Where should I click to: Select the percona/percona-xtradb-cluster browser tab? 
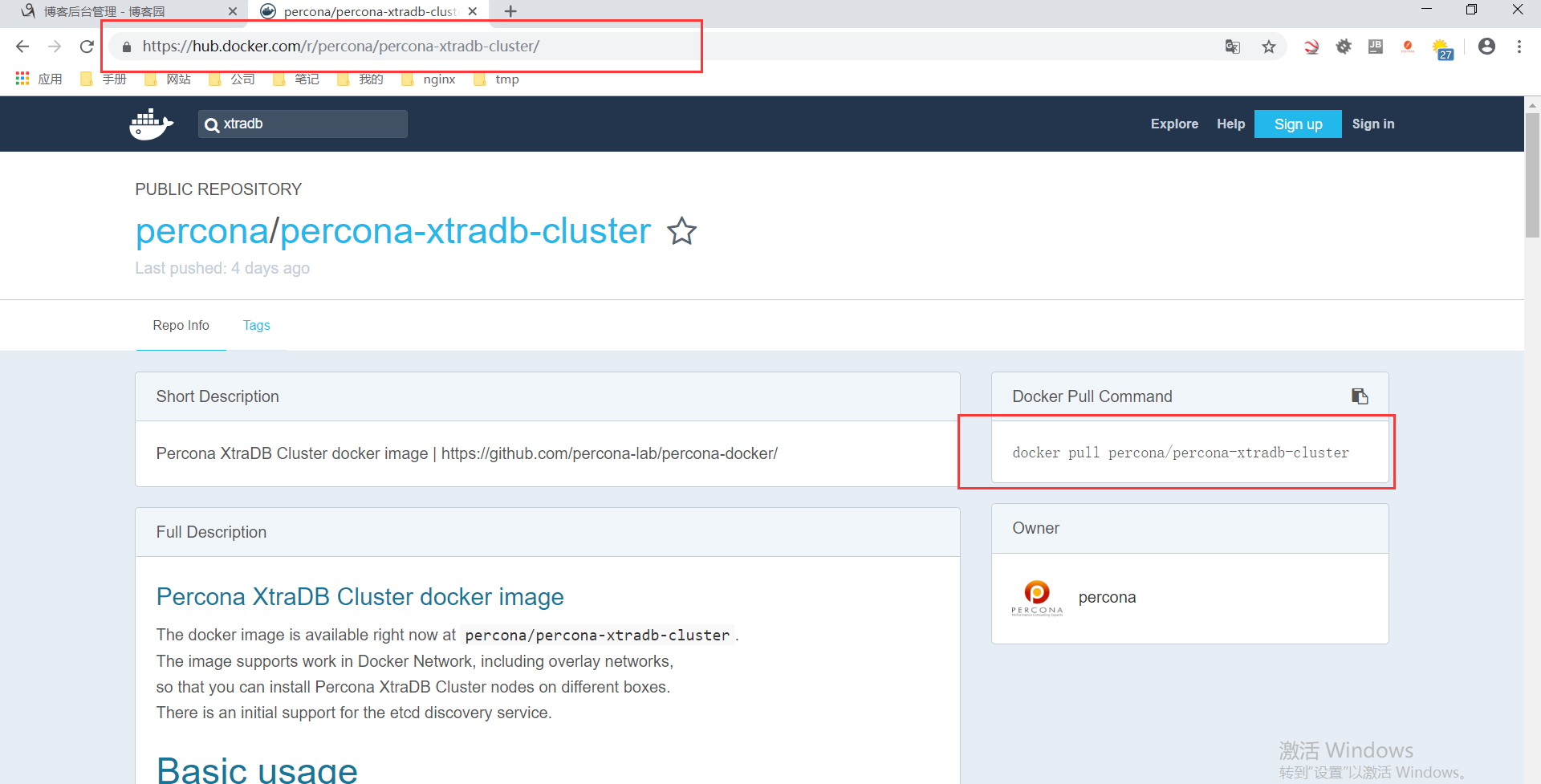coord(369,11)
